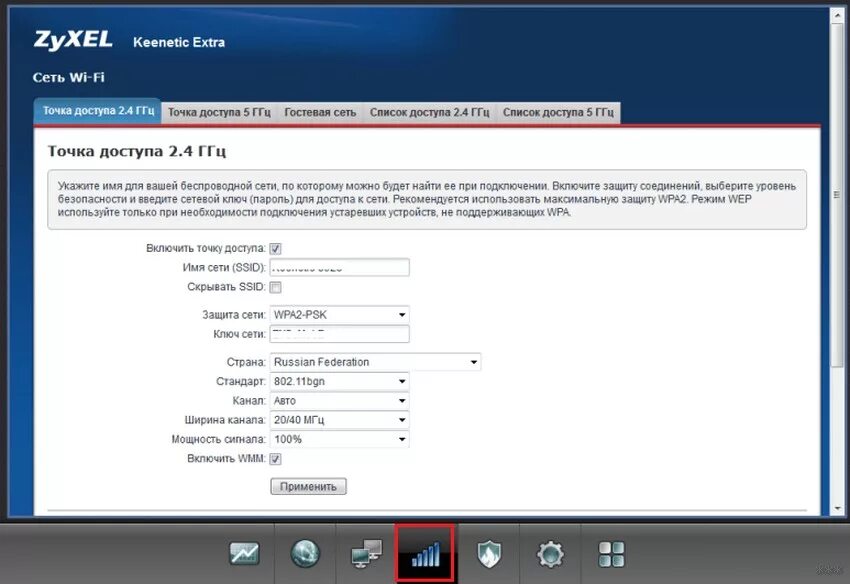This screenshot has height=584, width=850.
Task: Open the 'Мощность сигнала' 100% dropdown
Action: click(339, 439)
